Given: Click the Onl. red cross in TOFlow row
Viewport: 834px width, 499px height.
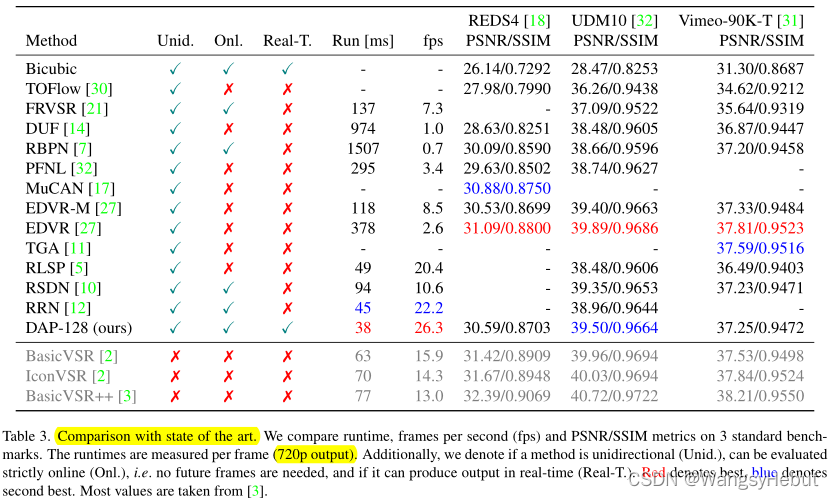Looking at the screenshot, I should click(x=228, y=89).
